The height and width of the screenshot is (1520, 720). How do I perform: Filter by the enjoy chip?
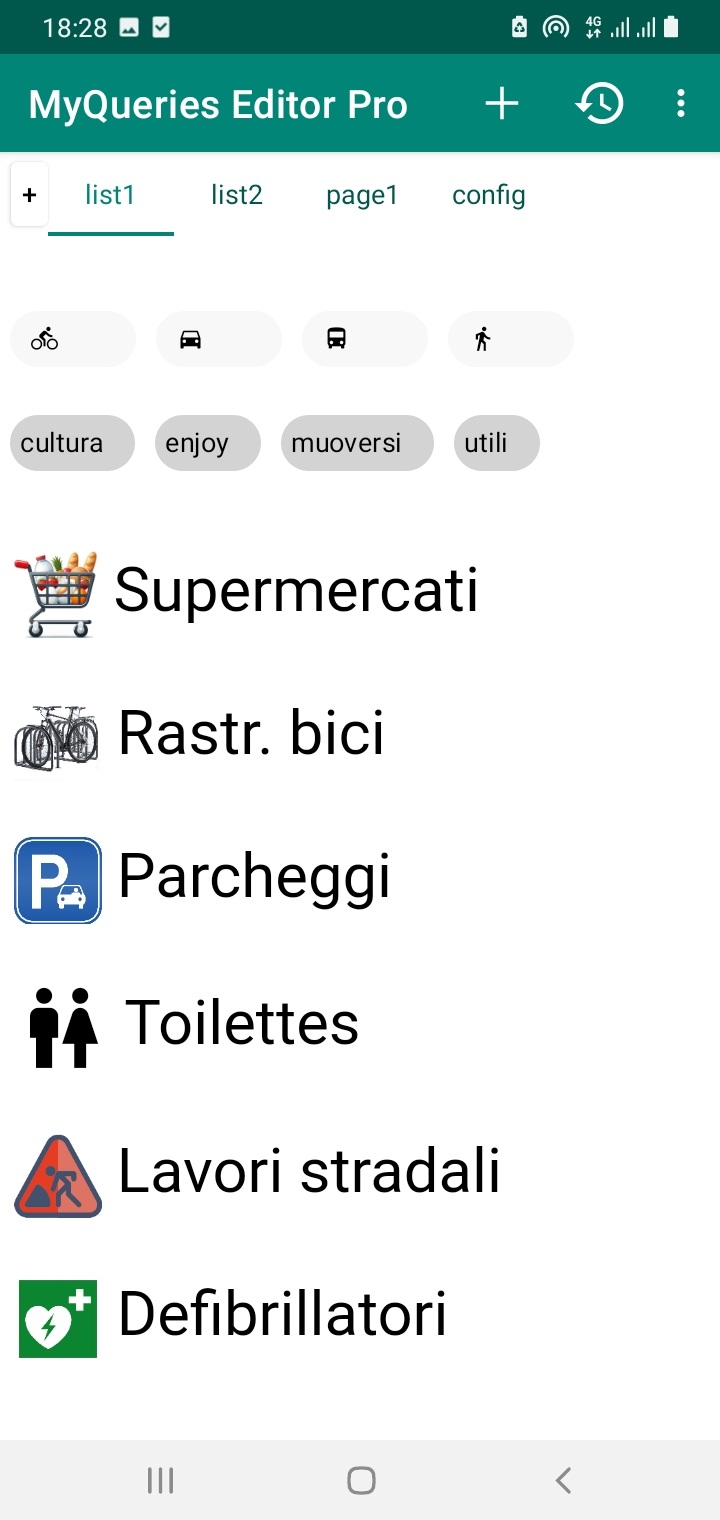pos(208,443)
